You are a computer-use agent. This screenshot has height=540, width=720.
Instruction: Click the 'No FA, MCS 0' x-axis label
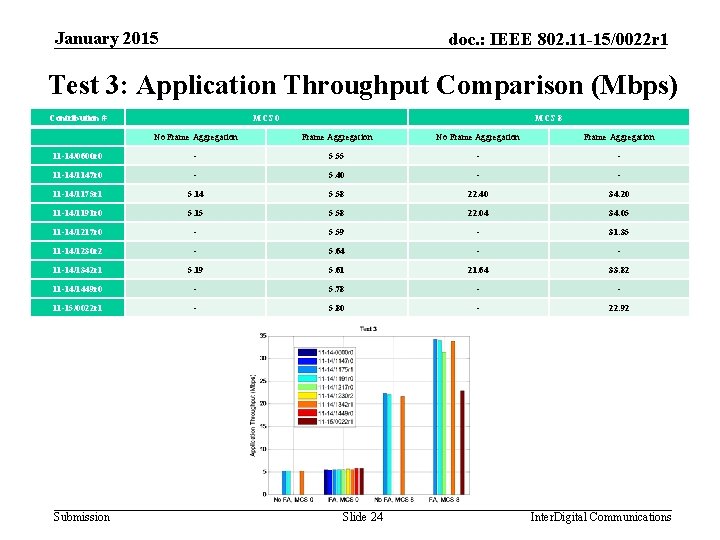tap(293, 500)
